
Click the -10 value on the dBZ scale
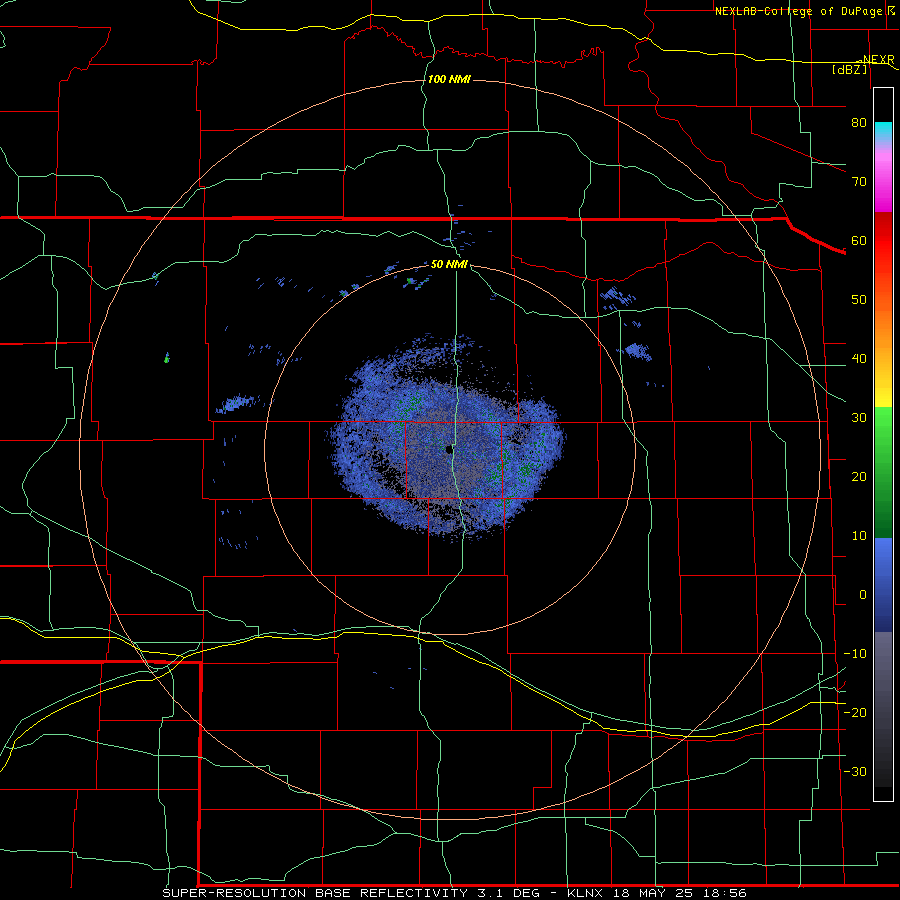click(855, 654)
